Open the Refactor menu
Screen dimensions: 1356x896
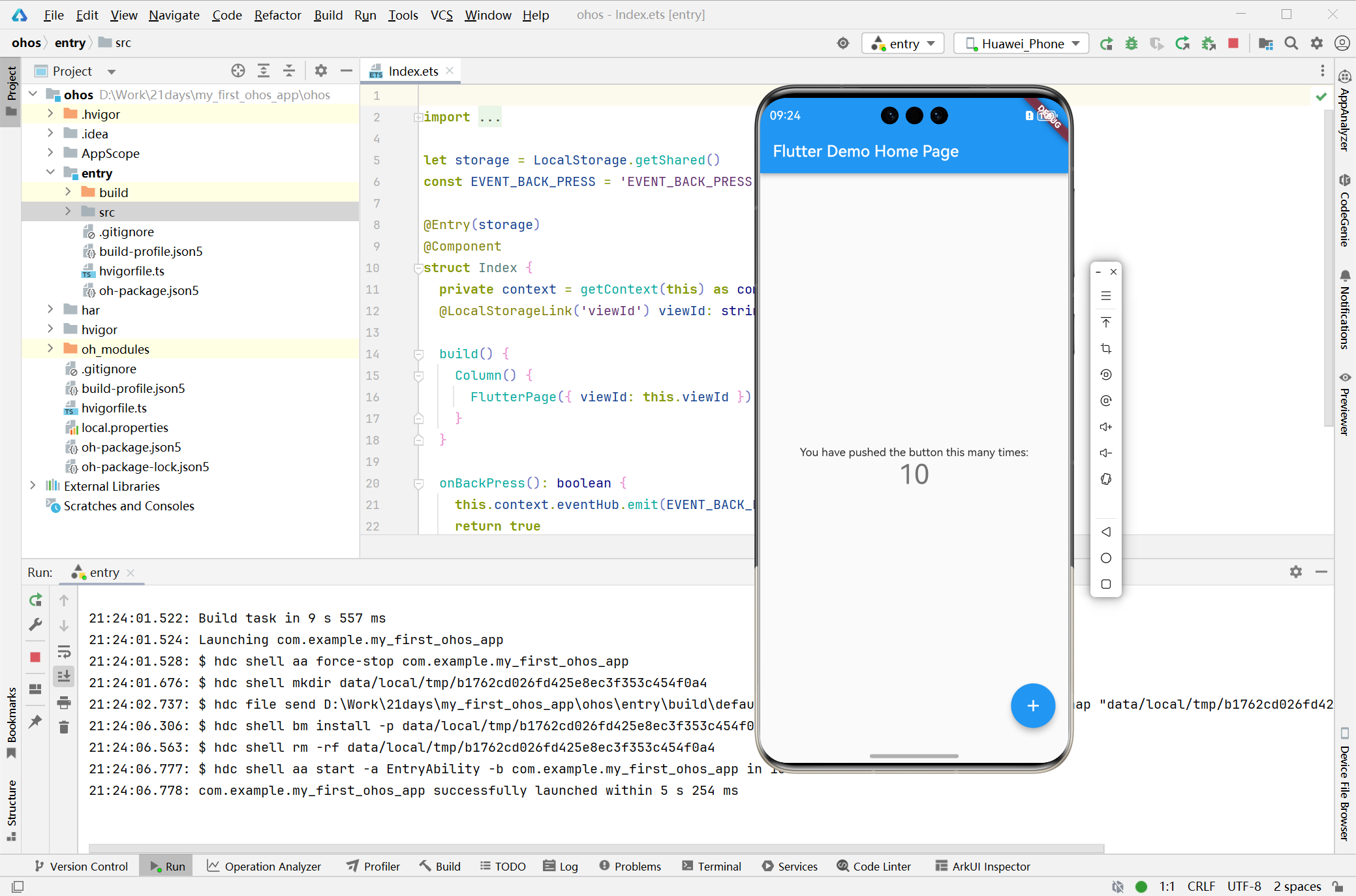(277, 15)
